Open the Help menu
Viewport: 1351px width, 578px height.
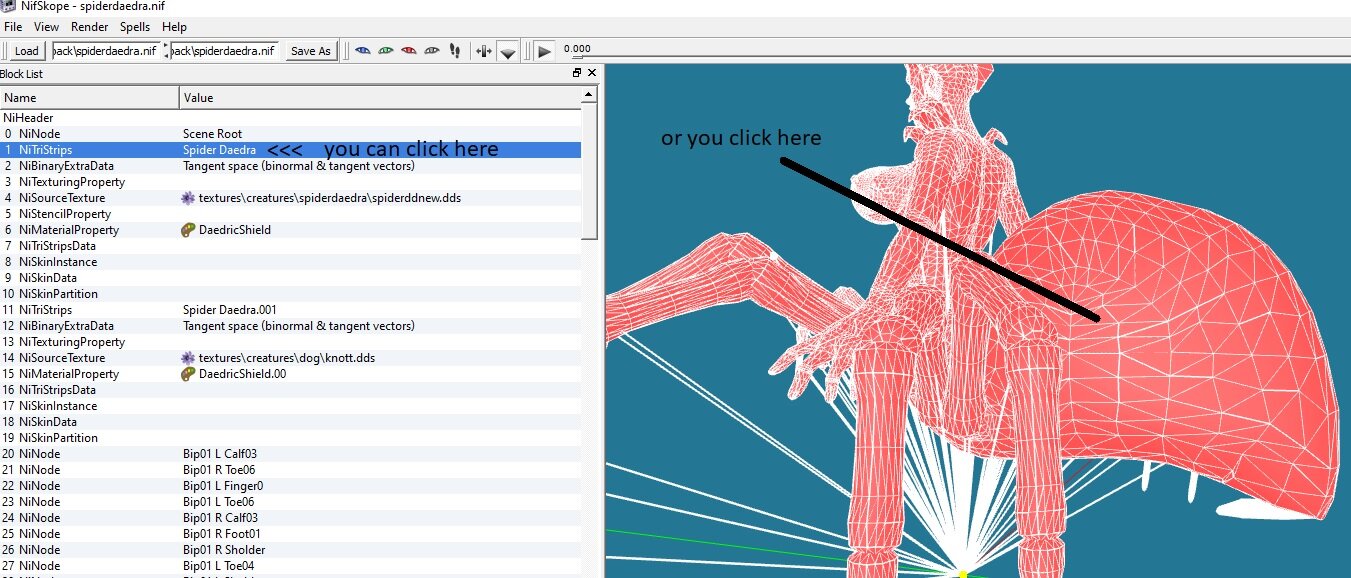click(174, 27)
